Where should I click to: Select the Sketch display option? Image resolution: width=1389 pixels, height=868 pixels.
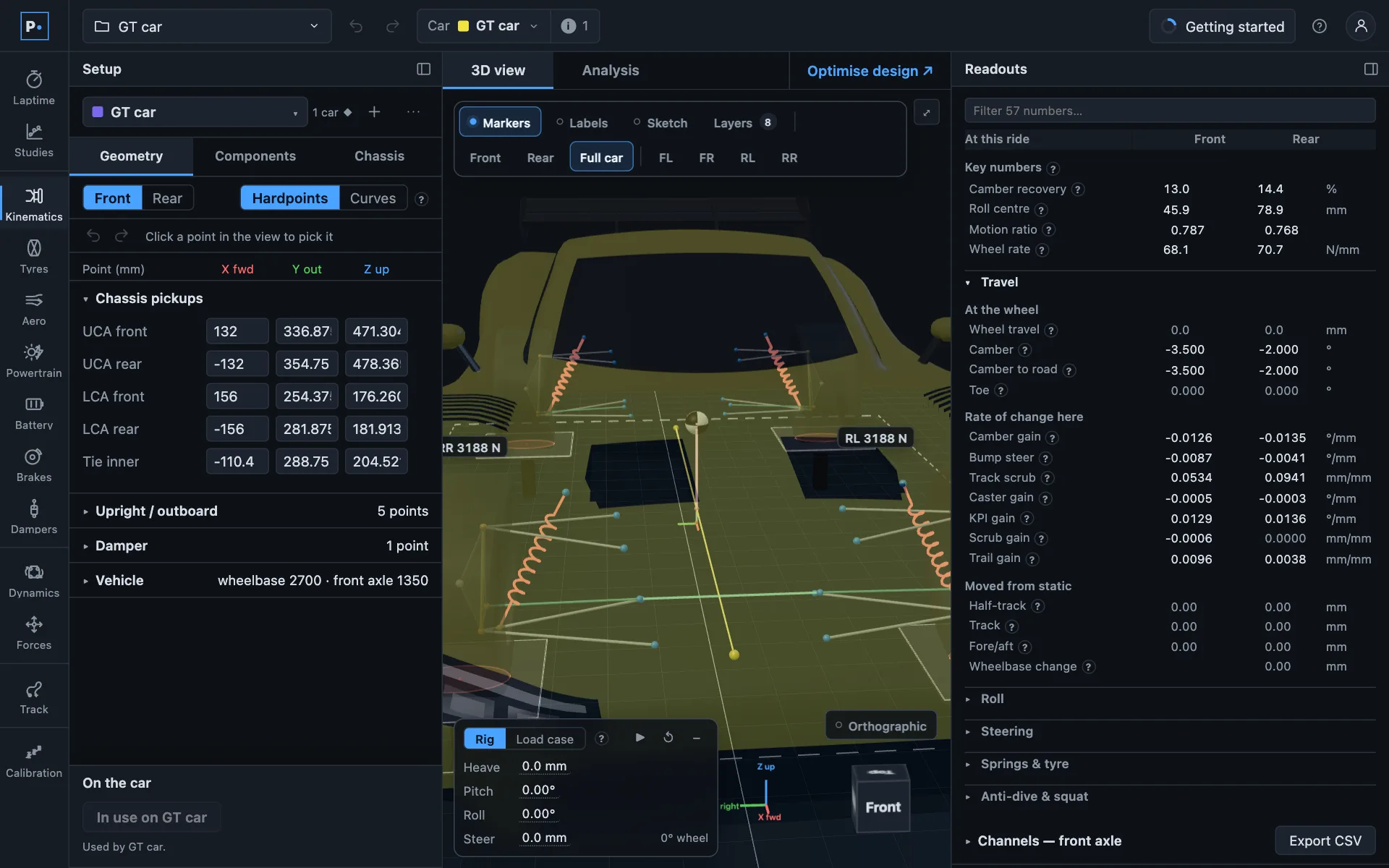660,122
